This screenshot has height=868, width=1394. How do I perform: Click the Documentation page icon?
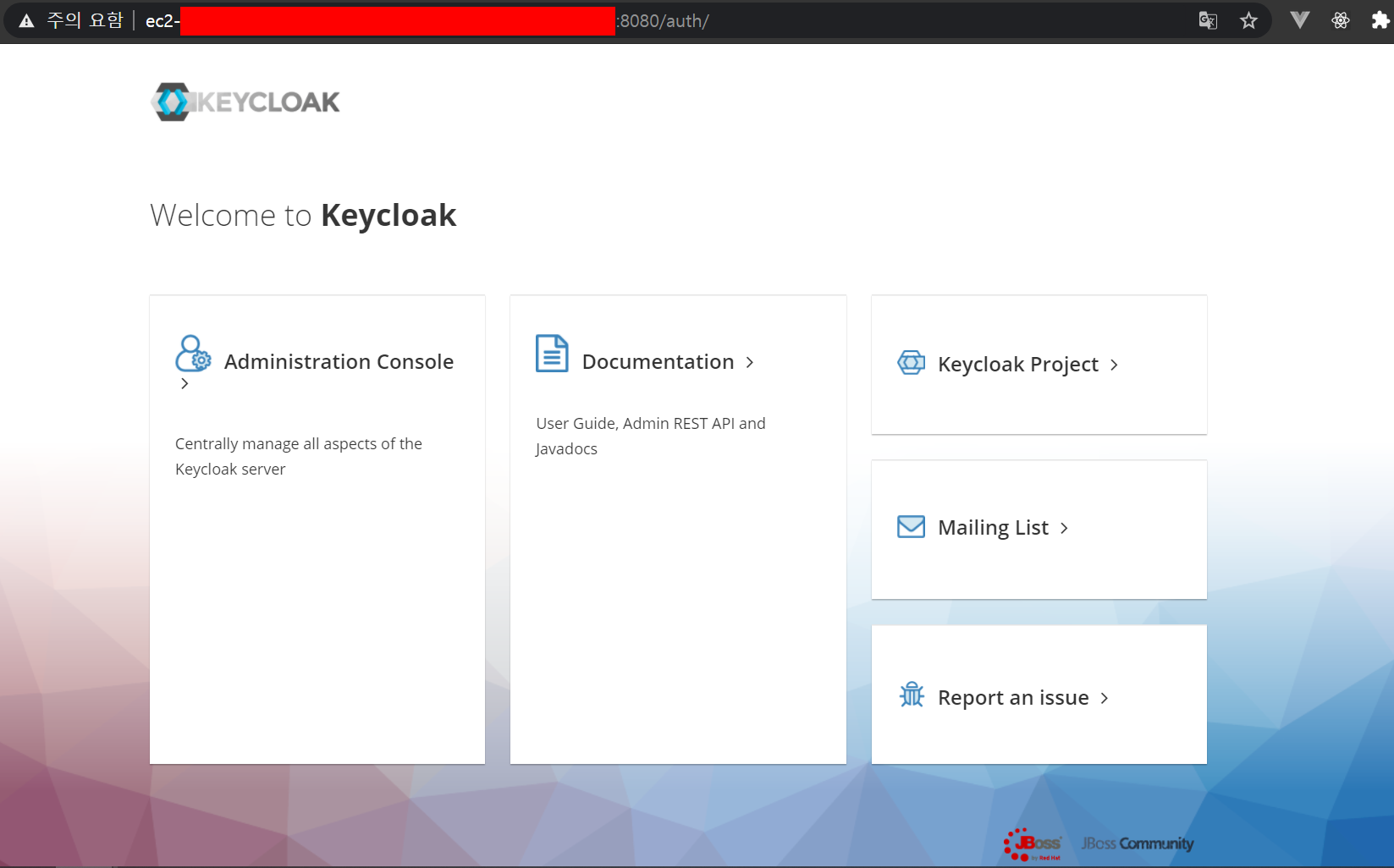tap(552, 354)
